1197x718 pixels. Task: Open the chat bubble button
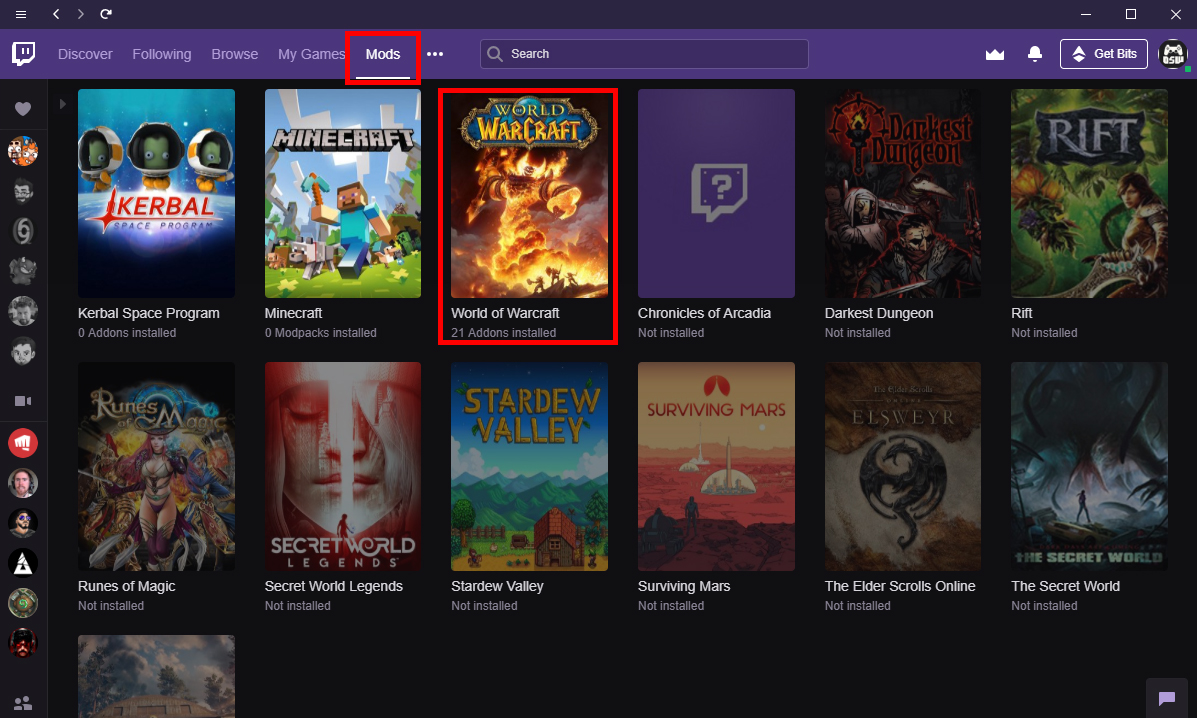click(1166, 697)
